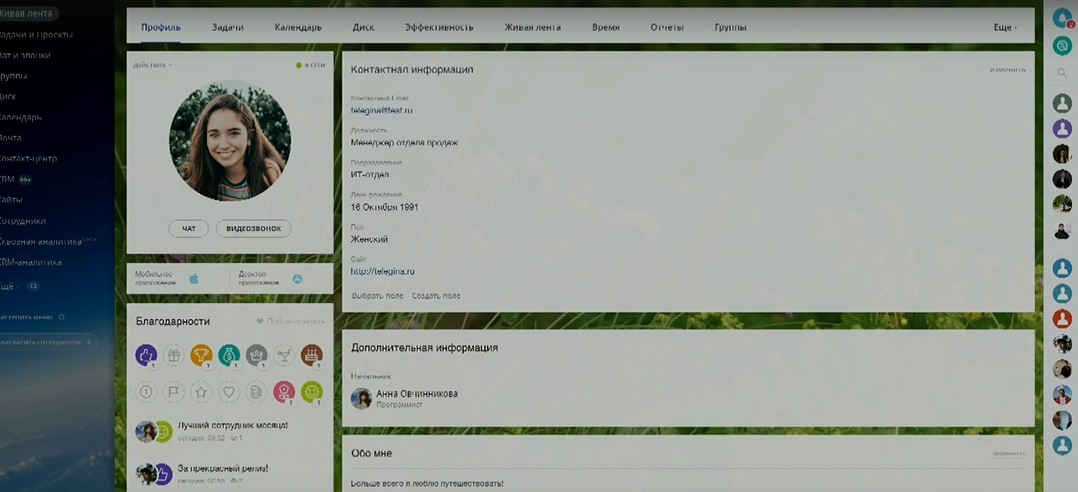The width and height of the screenshot is (1078, 492).
Task: Click изменить in Обо мне section
Action: (x=1009, y=454)
